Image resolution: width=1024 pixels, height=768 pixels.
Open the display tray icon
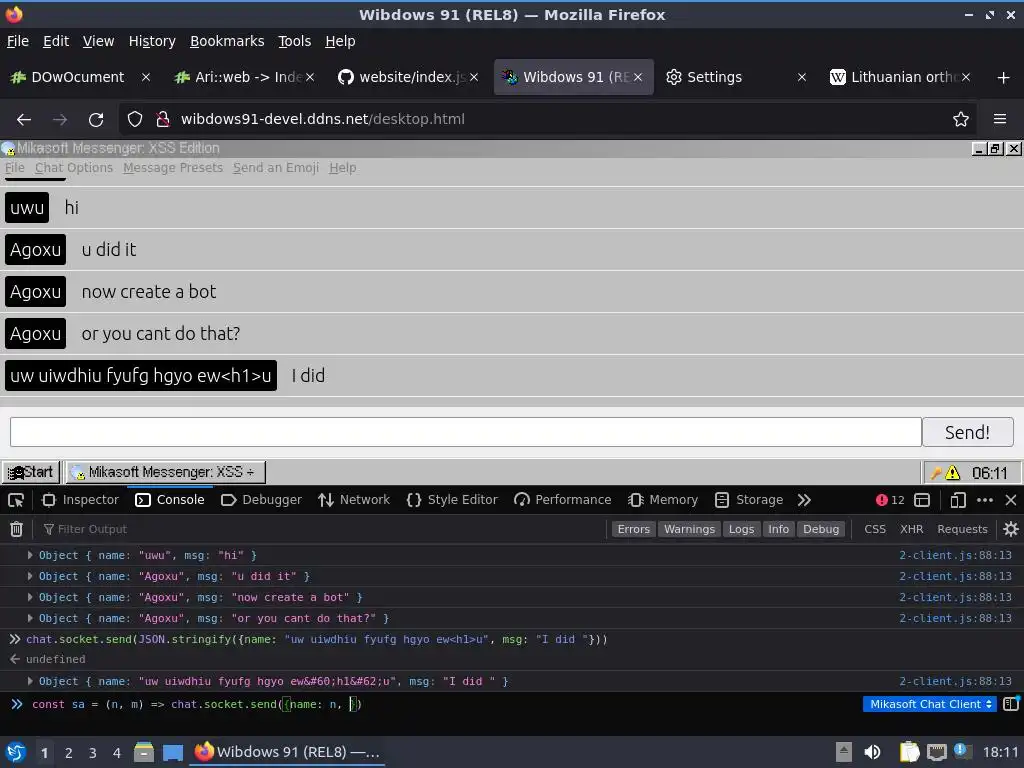[x=936, y=752]
